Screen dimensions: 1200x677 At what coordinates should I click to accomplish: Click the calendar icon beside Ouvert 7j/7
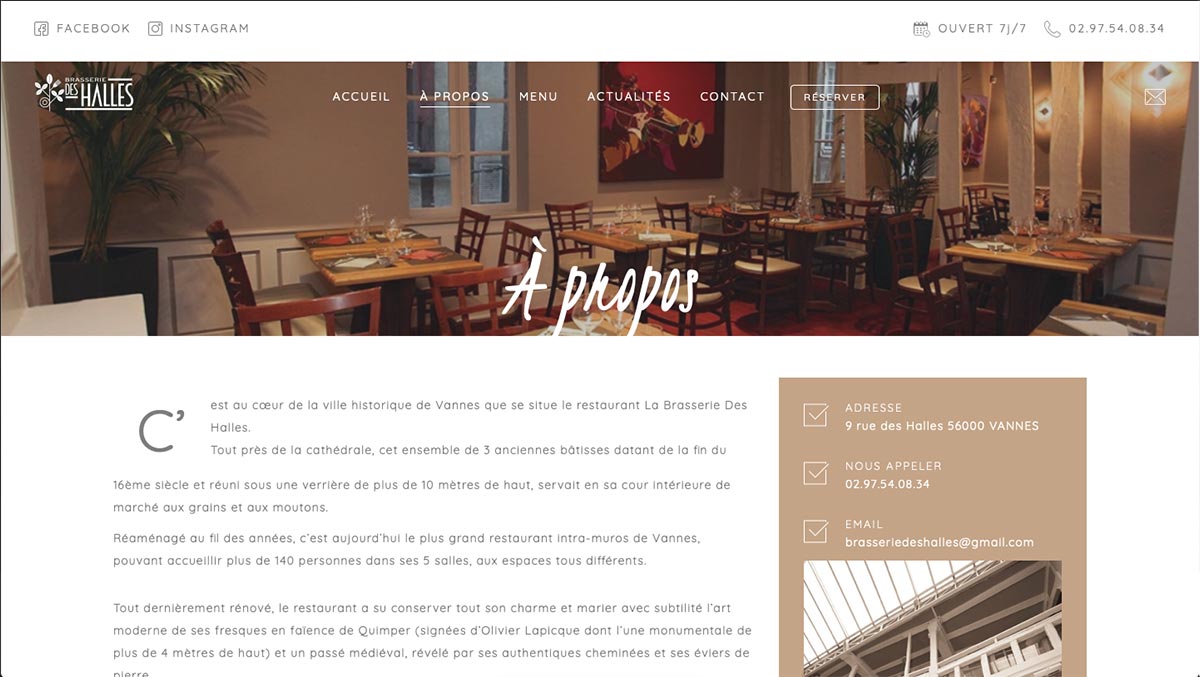(922, 29)
